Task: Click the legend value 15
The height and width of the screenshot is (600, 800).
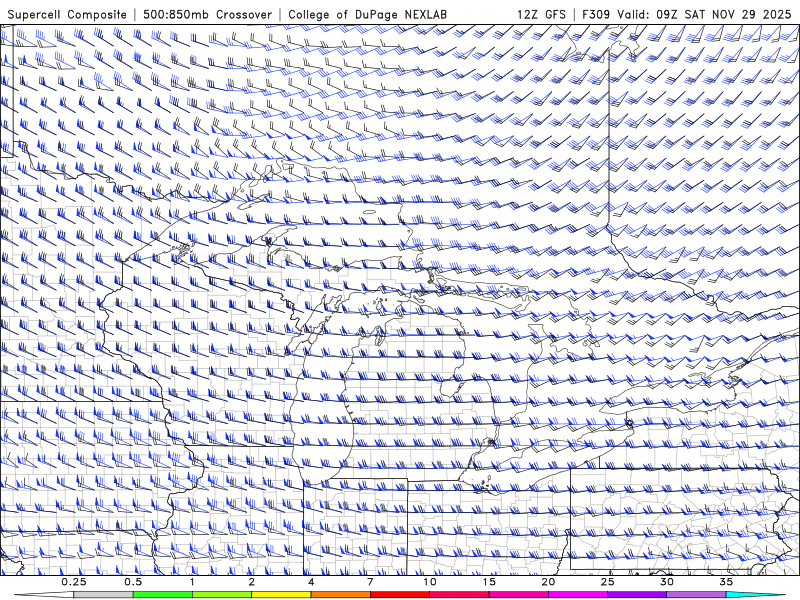Action: point(489,582)
